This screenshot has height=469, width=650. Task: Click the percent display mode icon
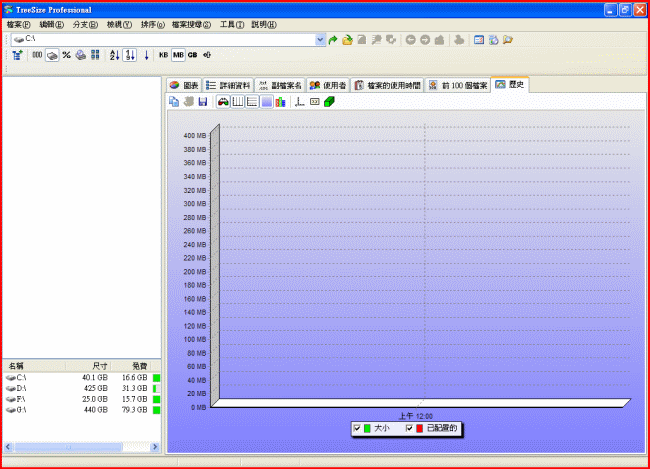[66, 55]
